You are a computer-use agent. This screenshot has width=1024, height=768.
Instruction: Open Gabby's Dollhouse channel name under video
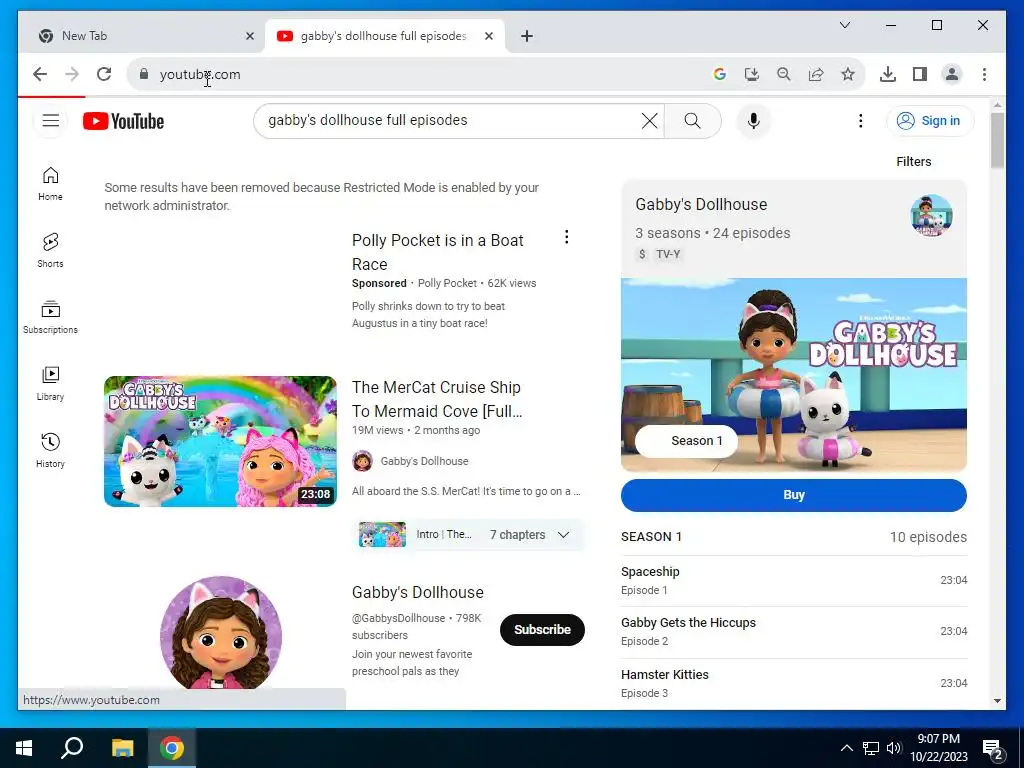coord(424,461)
